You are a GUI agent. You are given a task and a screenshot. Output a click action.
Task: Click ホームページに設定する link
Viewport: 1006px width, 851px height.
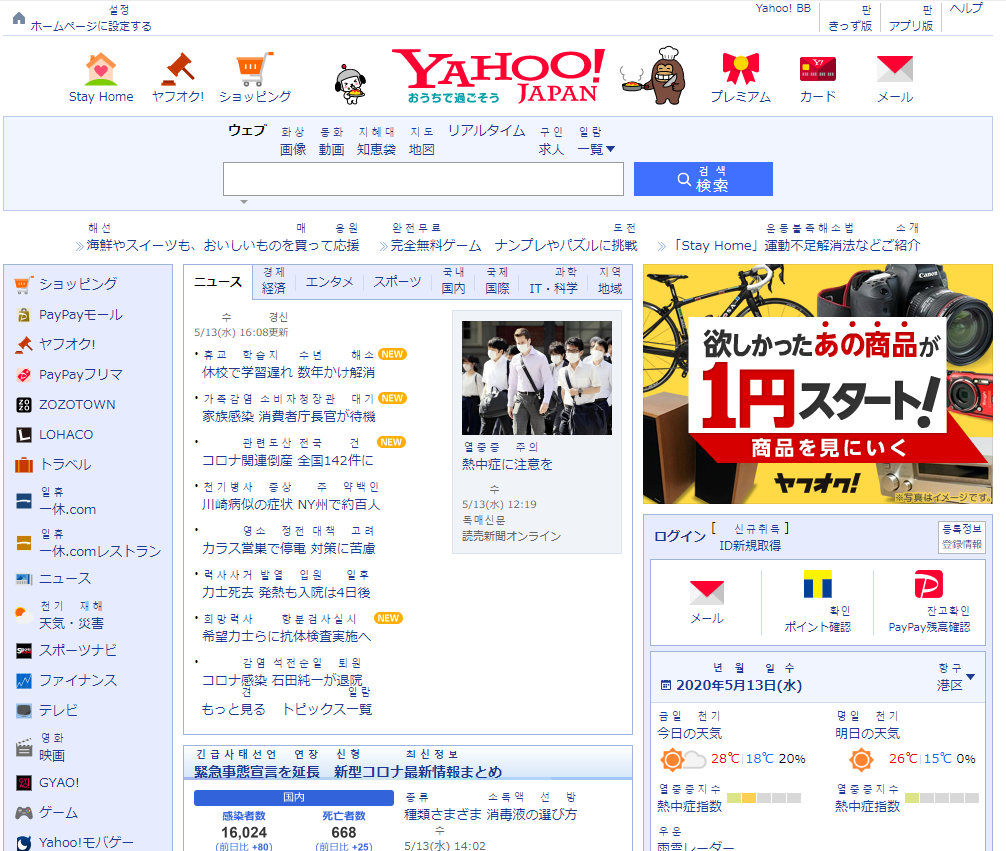(x=91, y=26)
